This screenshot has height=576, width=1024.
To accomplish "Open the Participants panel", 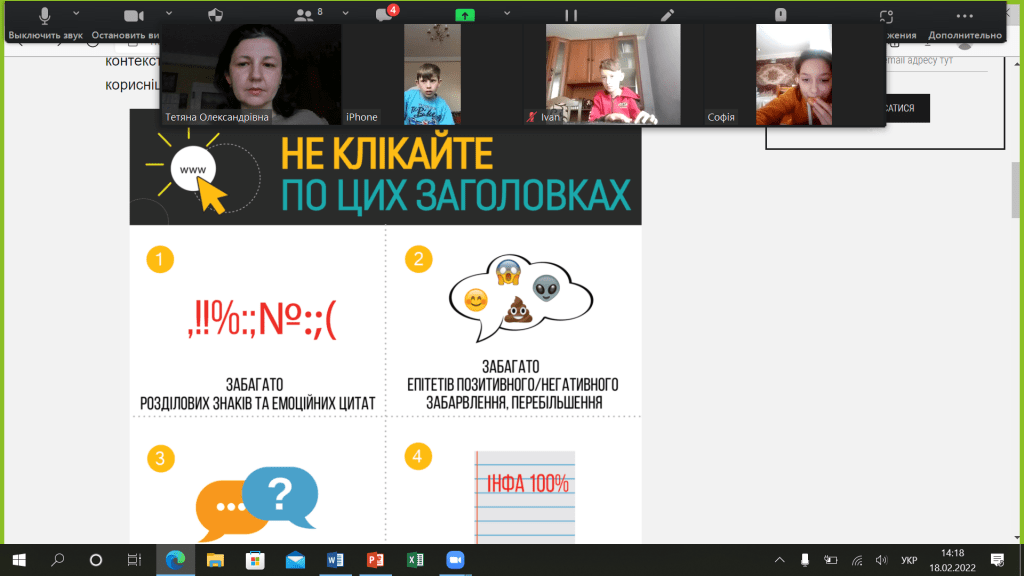I will point(303,16).
